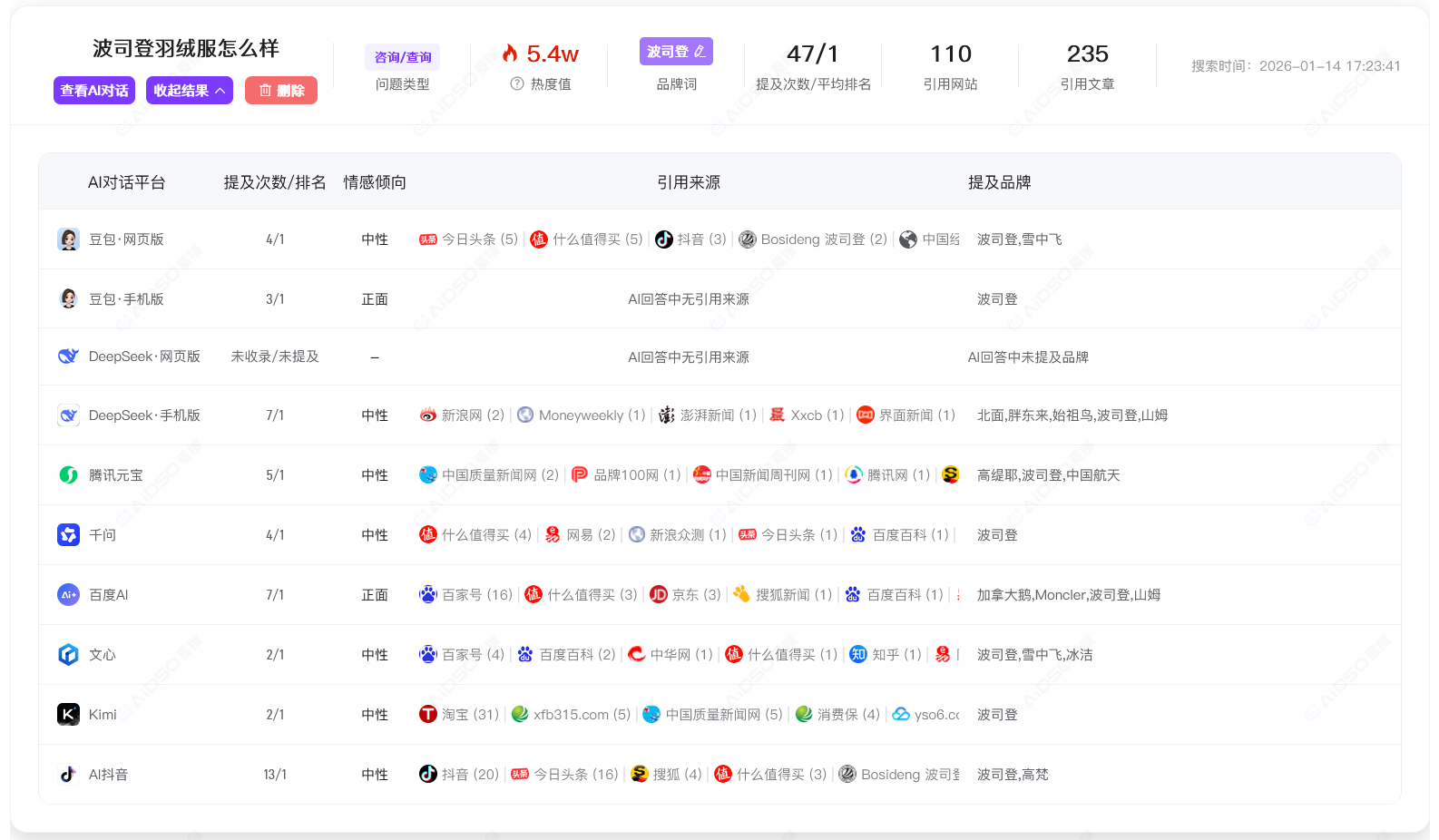Click the 百度AI round icon
This screenshot has width=1439, height=840.
(x=68, y=595)
